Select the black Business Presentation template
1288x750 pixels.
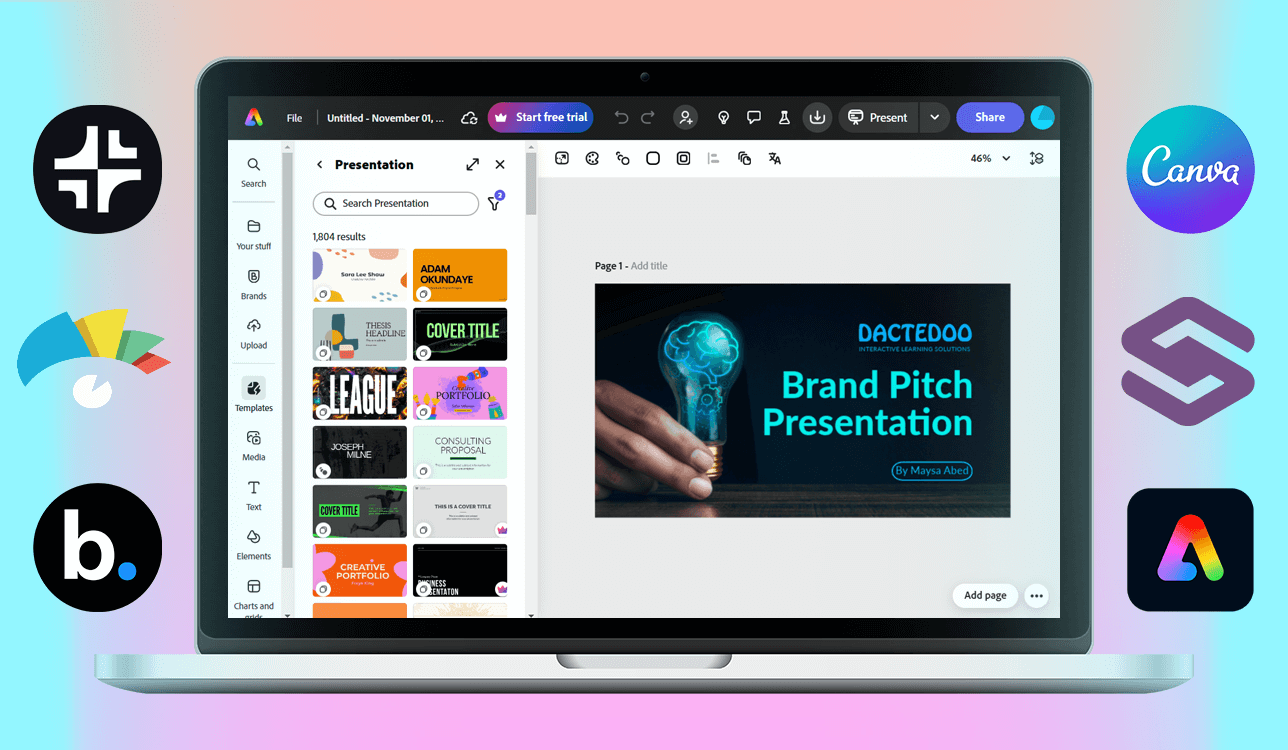460,570
